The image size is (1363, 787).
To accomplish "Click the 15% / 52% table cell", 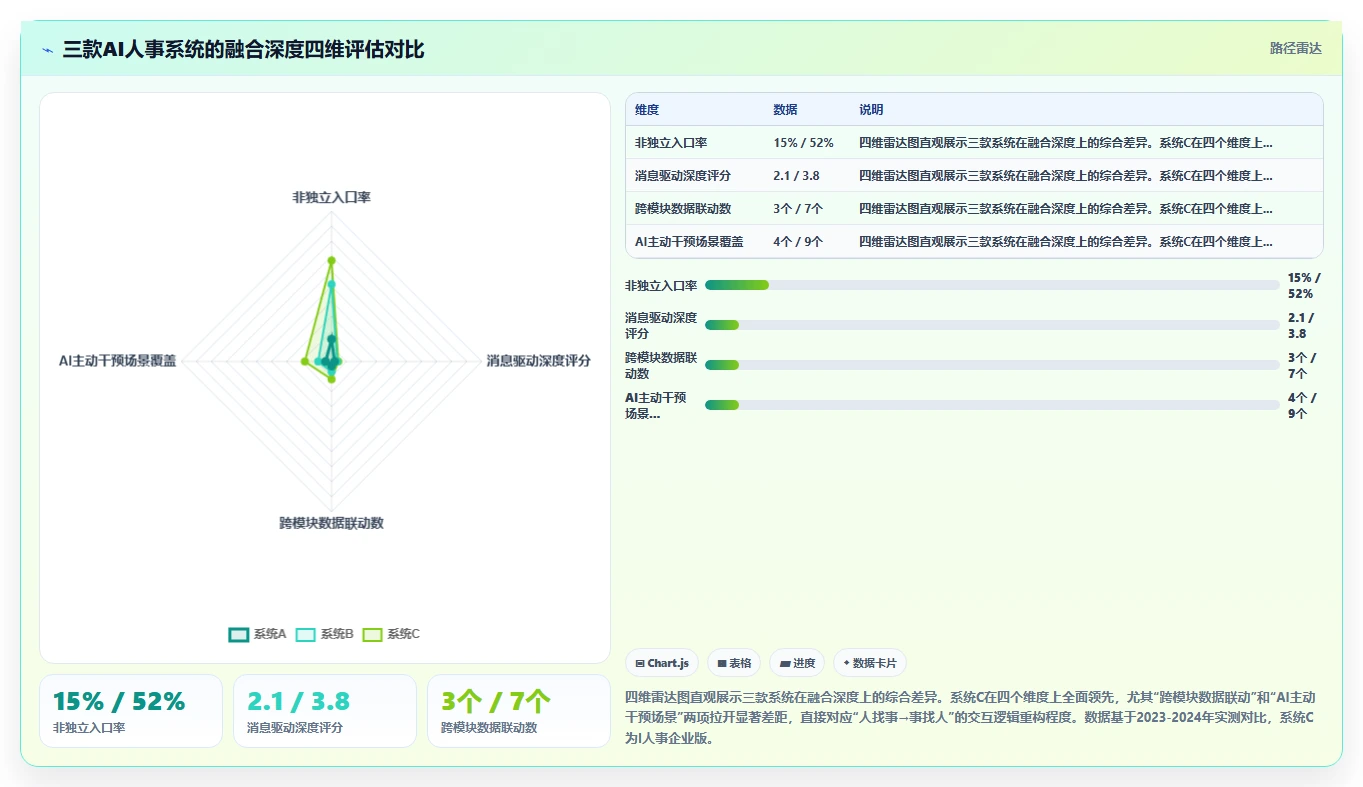I will click(x=803, y=143).
